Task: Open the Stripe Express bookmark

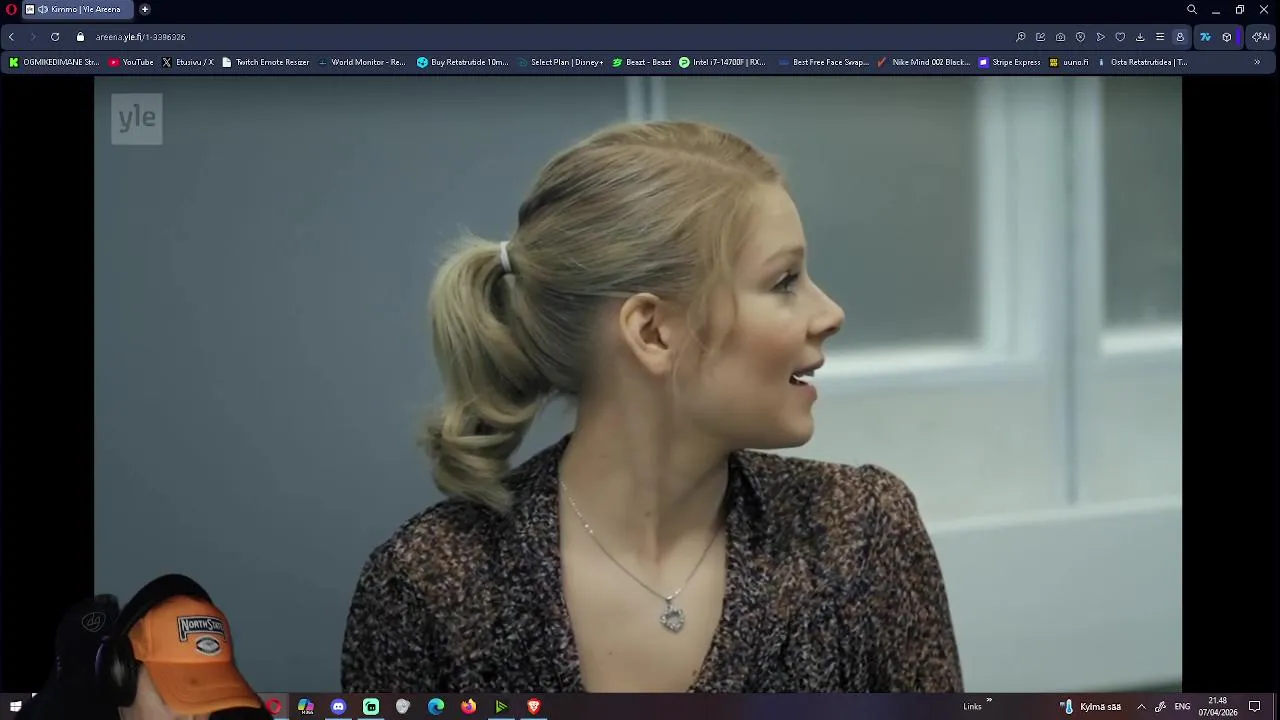Action: pyautogui.click(x=1010, y=62)
